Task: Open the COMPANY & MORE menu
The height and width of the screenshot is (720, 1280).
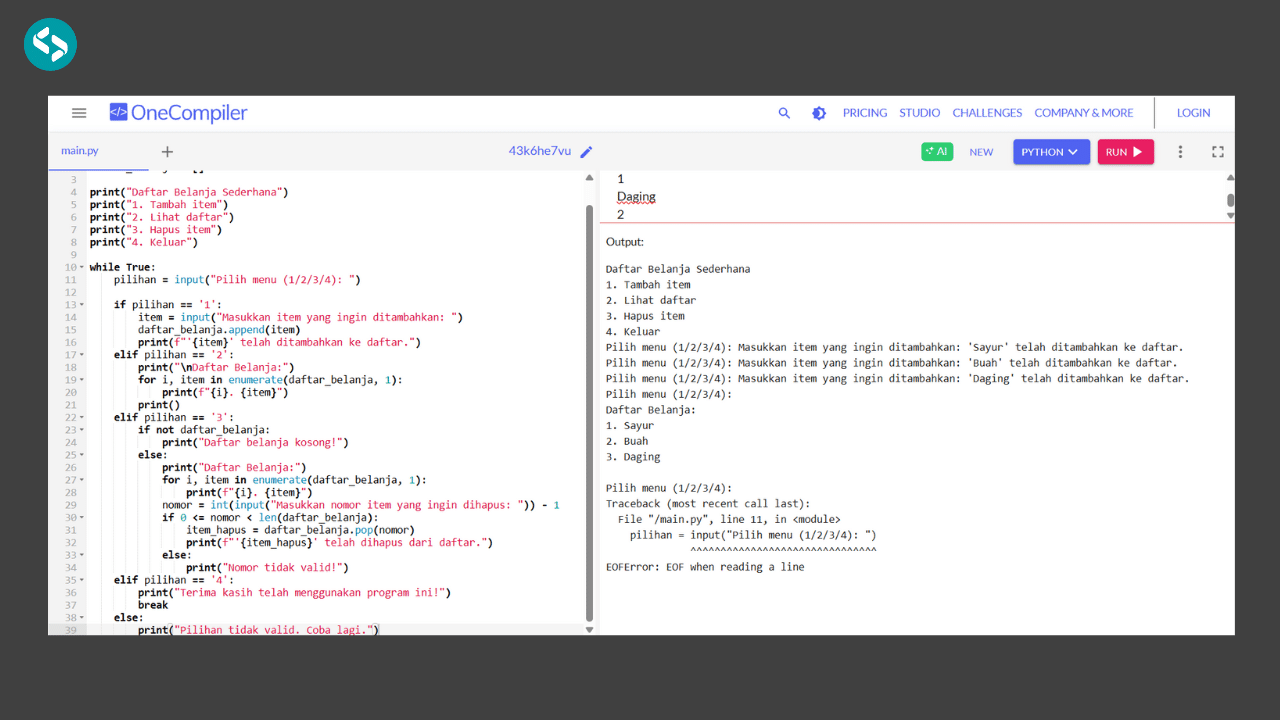Action: pos(1084,113)
